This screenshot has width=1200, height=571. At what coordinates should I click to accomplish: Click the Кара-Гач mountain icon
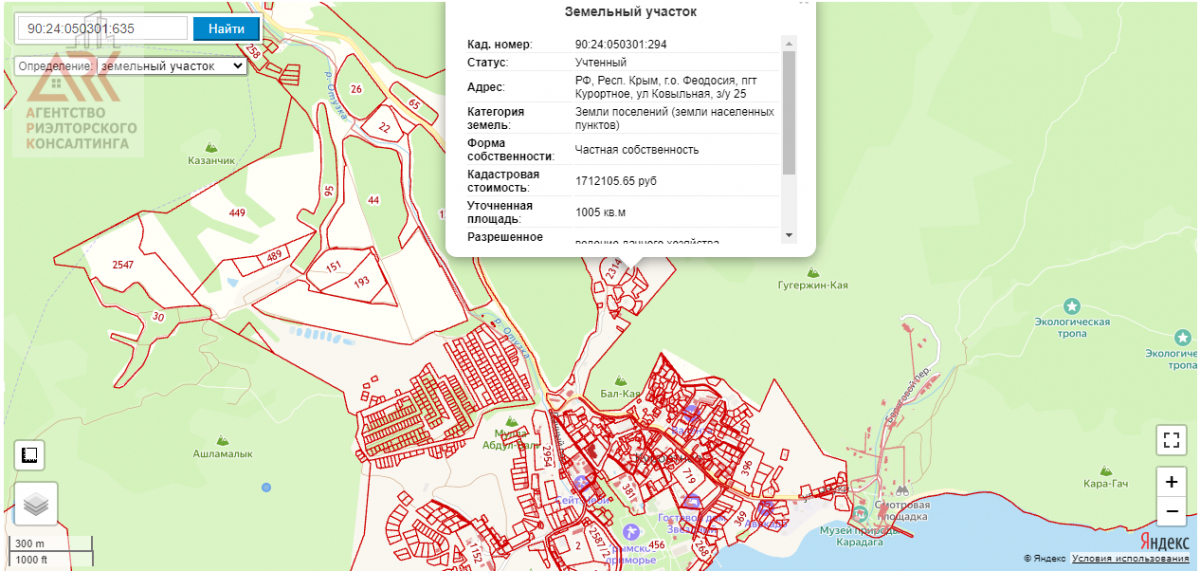pyautogui.click(x=1105, y=470)
